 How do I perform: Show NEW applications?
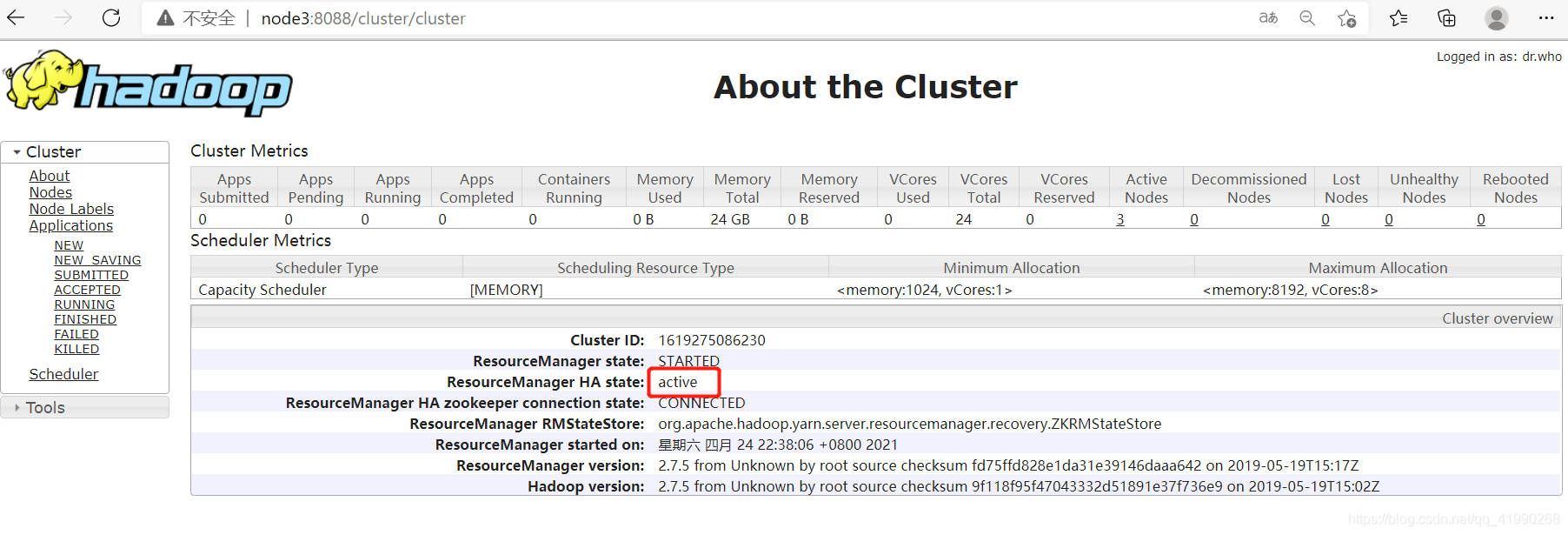click(x=69, y=245)
